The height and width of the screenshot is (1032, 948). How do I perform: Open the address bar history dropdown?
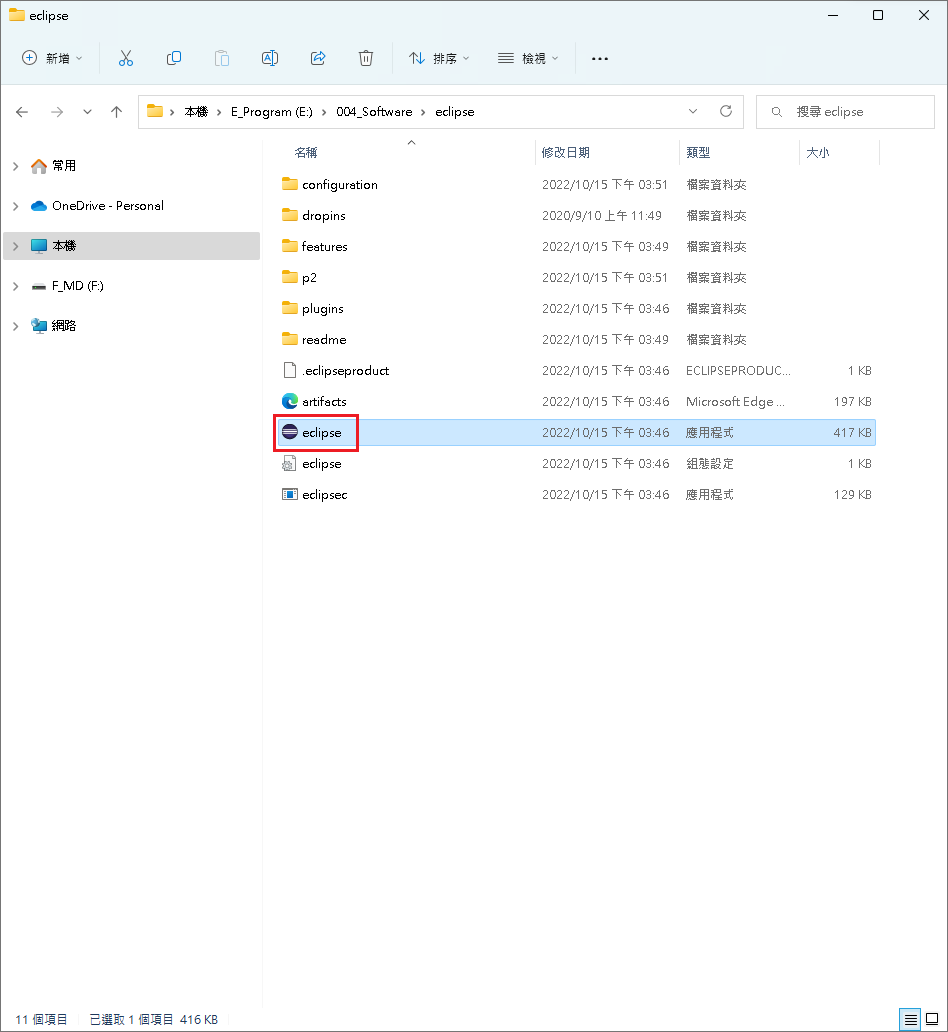[693, 111]
